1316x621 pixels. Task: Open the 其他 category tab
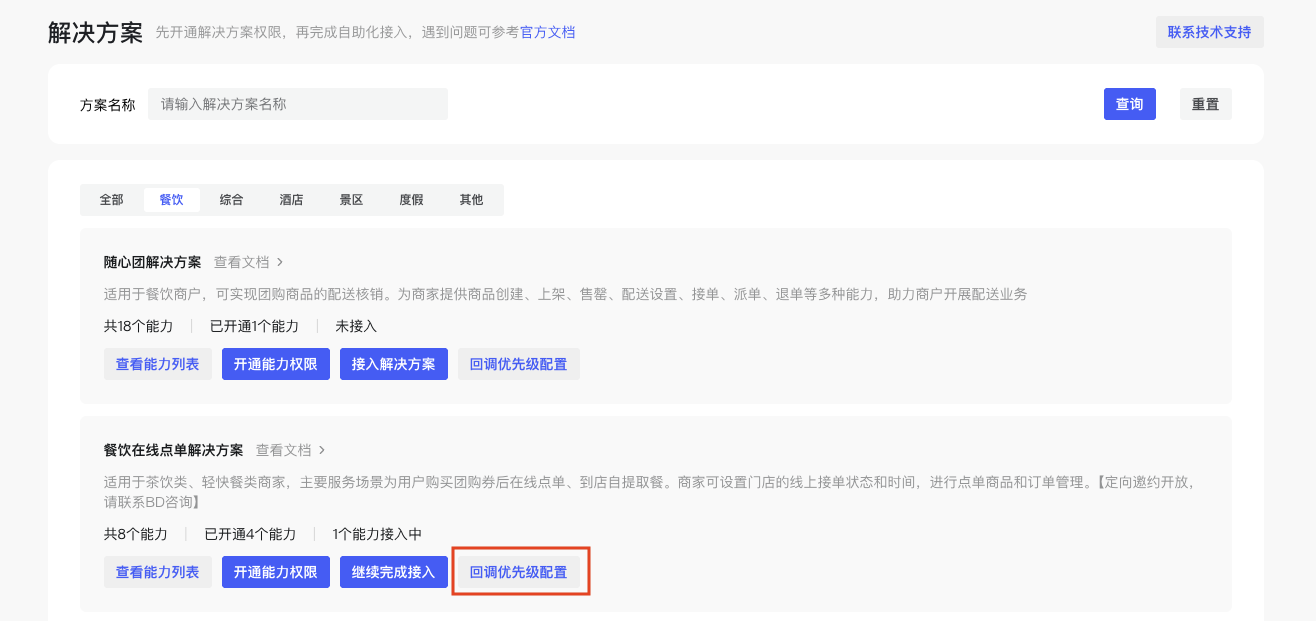pyautogui.click(x=471, y=200)
